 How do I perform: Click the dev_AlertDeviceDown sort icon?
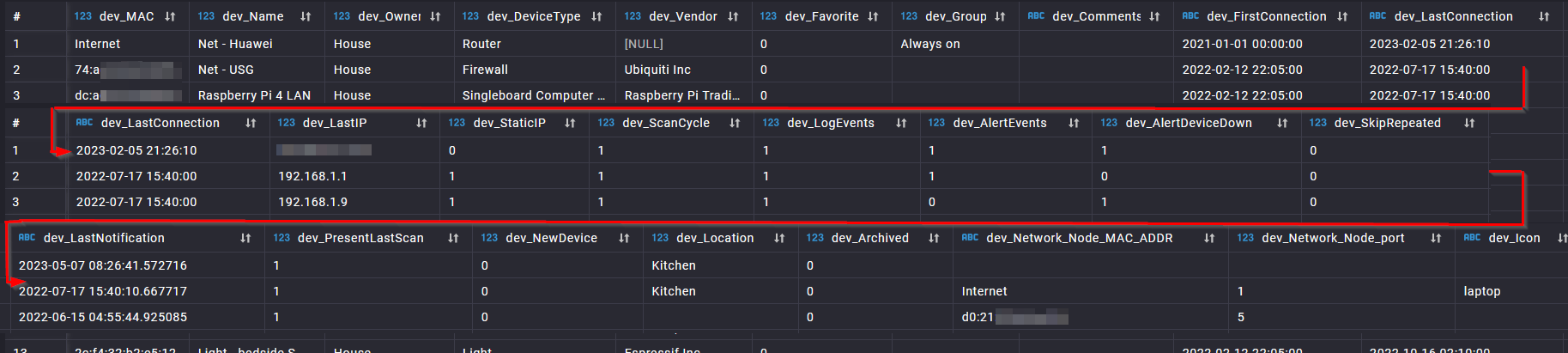pyautogui.click(x=1282, y=123)
